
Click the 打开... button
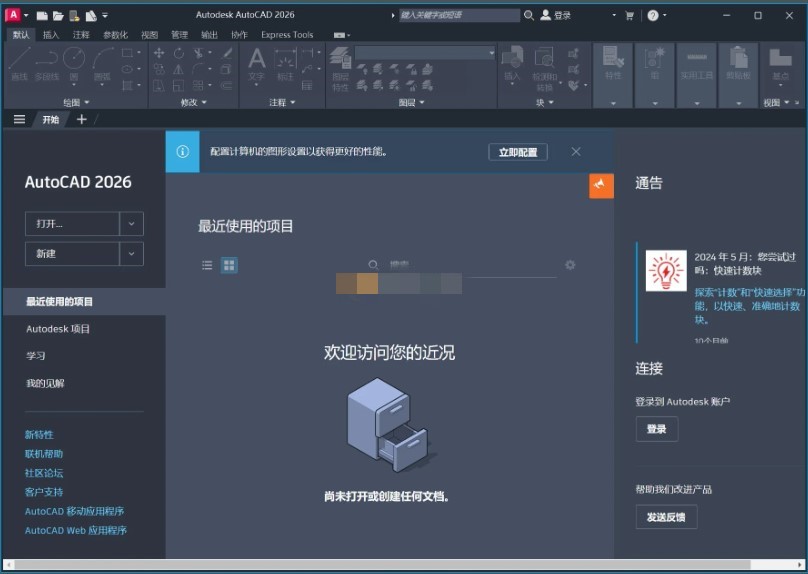[72, 224]
